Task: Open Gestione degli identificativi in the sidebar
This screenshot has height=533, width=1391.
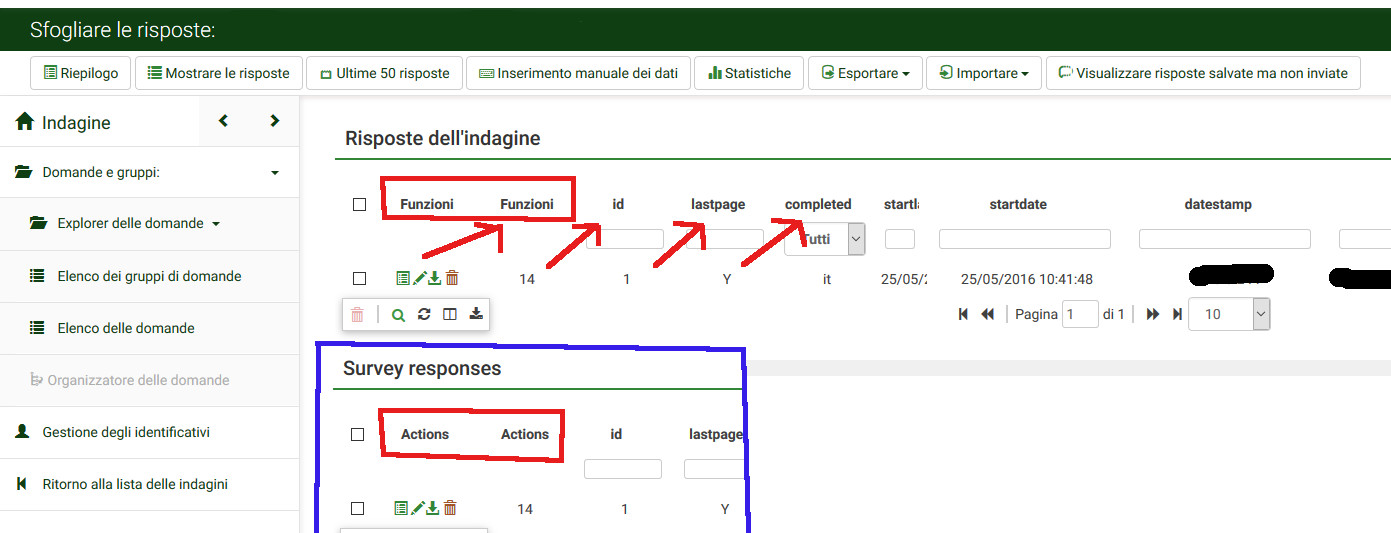Action: pyautogui.click(x=126, y=432)
